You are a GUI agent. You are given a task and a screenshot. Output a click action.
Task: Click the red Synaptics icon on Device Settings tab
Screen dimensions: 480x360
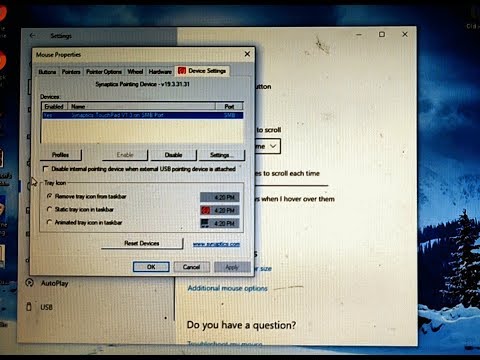(x=182, y=71)
